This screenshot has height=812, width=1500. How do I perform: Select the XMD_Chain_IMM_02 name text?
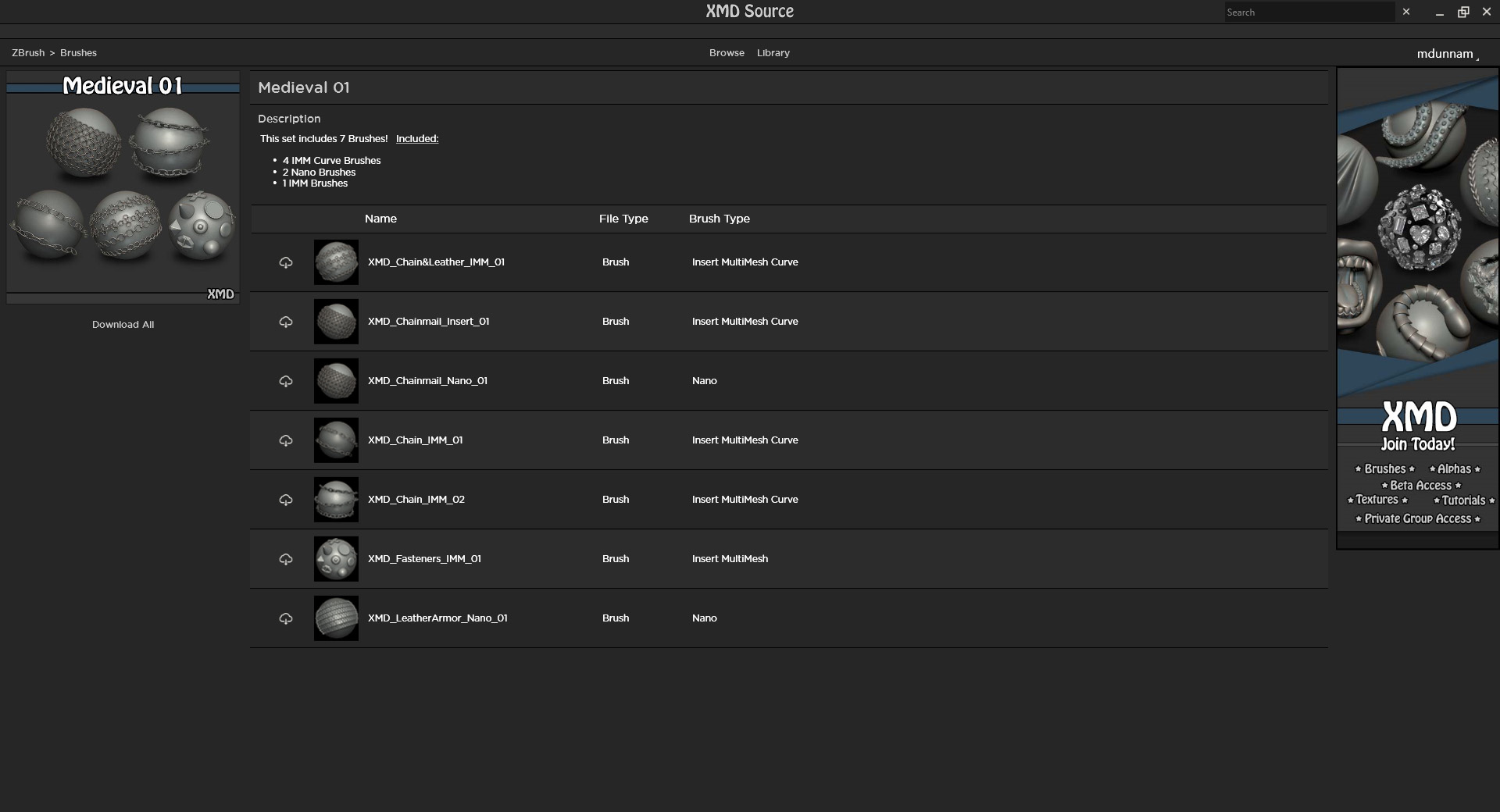(x=416, y=500)
